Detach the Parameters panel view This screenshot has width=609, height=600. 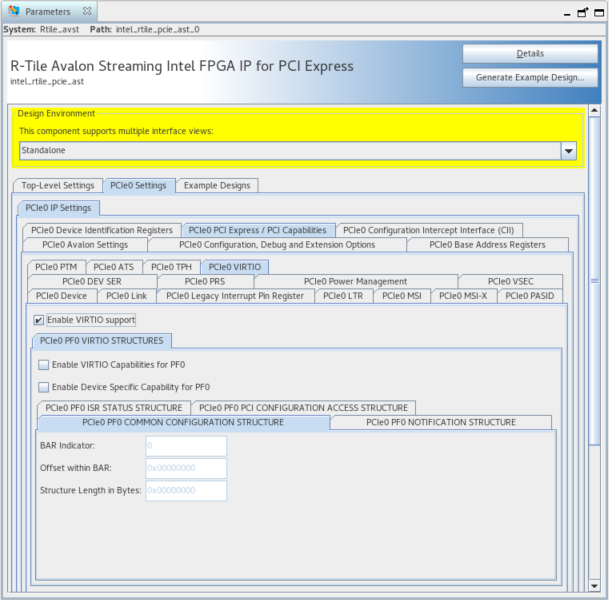point(583,12)
